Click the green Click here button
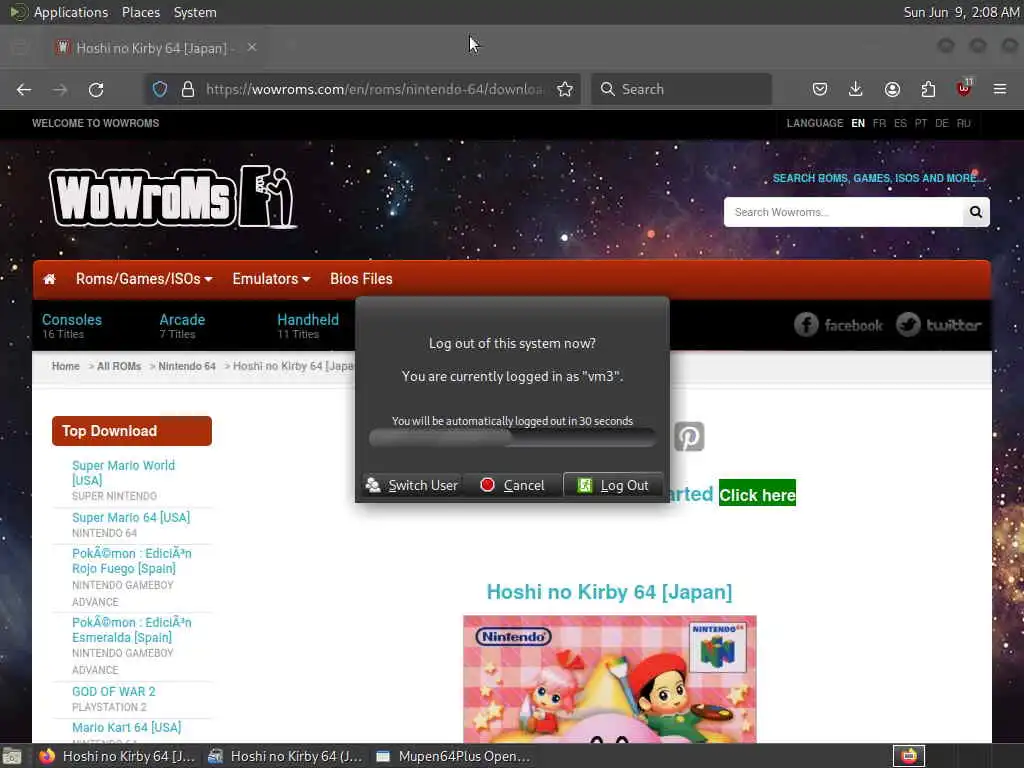Image resolution: width=1024 pixels, height=768 pixels. pos(757,495)
